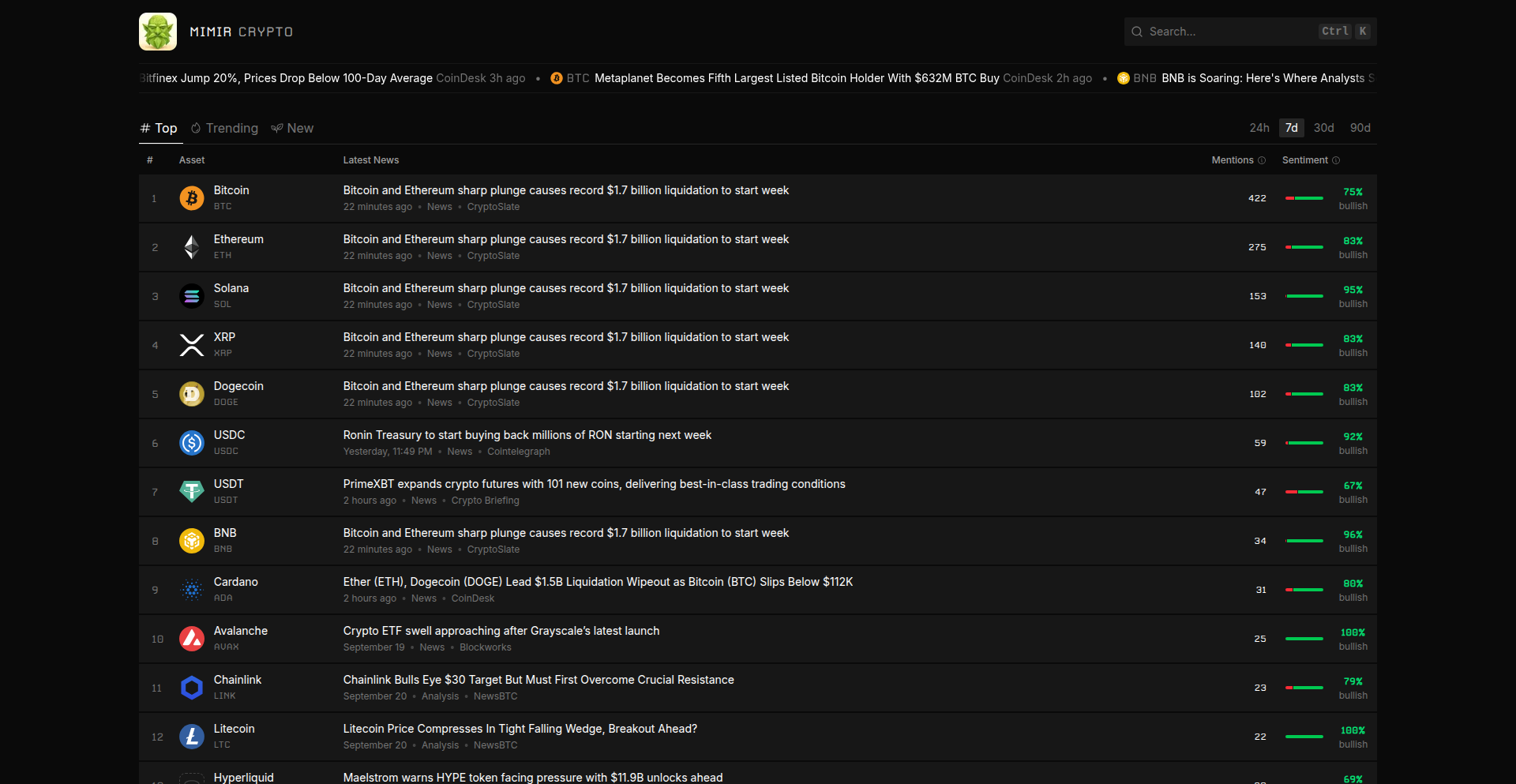Click Chainlink mentions count 23
The image size is (1516, 784).
click(1260, 688)
